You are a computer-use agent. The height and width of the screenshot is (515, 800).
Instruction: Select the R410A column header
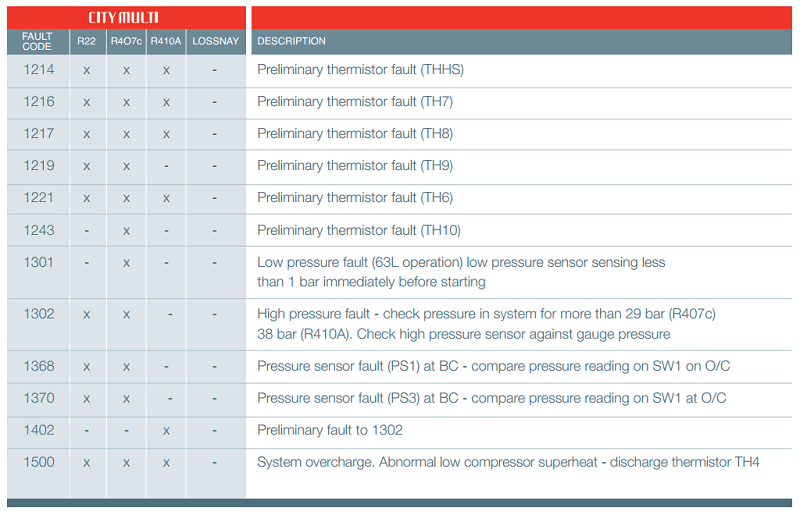[166, 41]
